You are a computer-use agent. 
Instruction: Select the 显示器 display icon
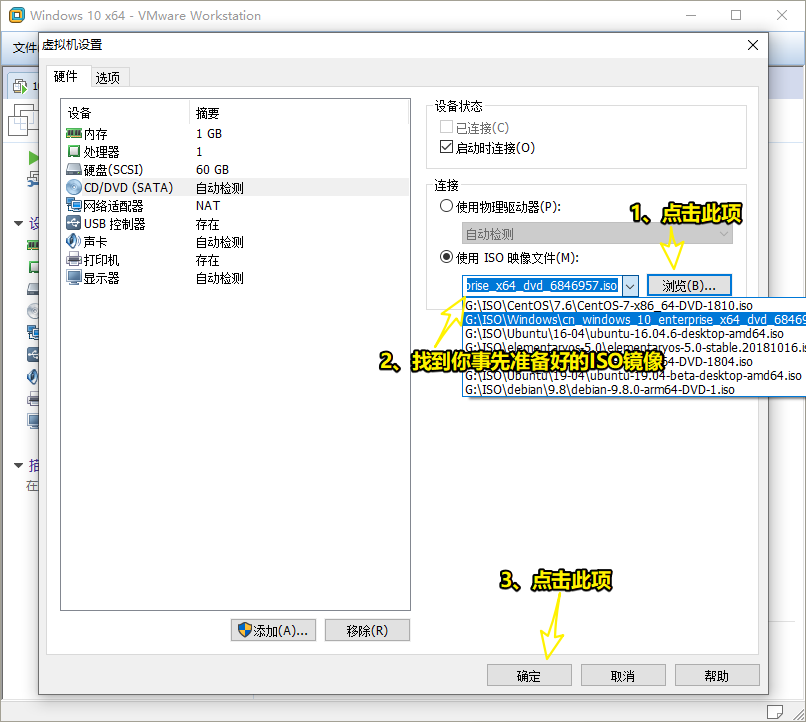coord(74,277)
